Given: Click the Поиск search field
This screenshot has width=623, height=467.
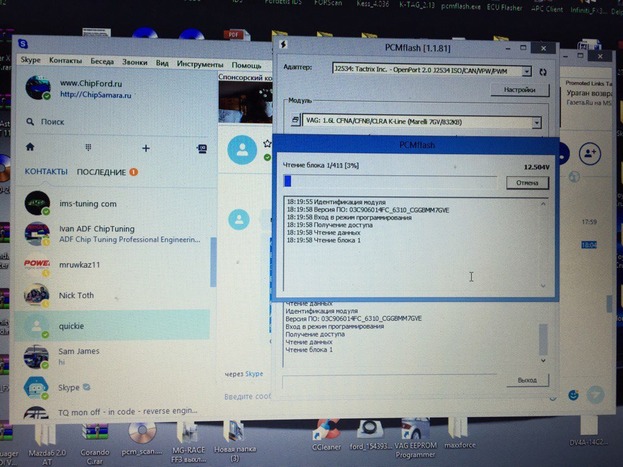Looking at the screenshot, I should (x=110, y=122).
